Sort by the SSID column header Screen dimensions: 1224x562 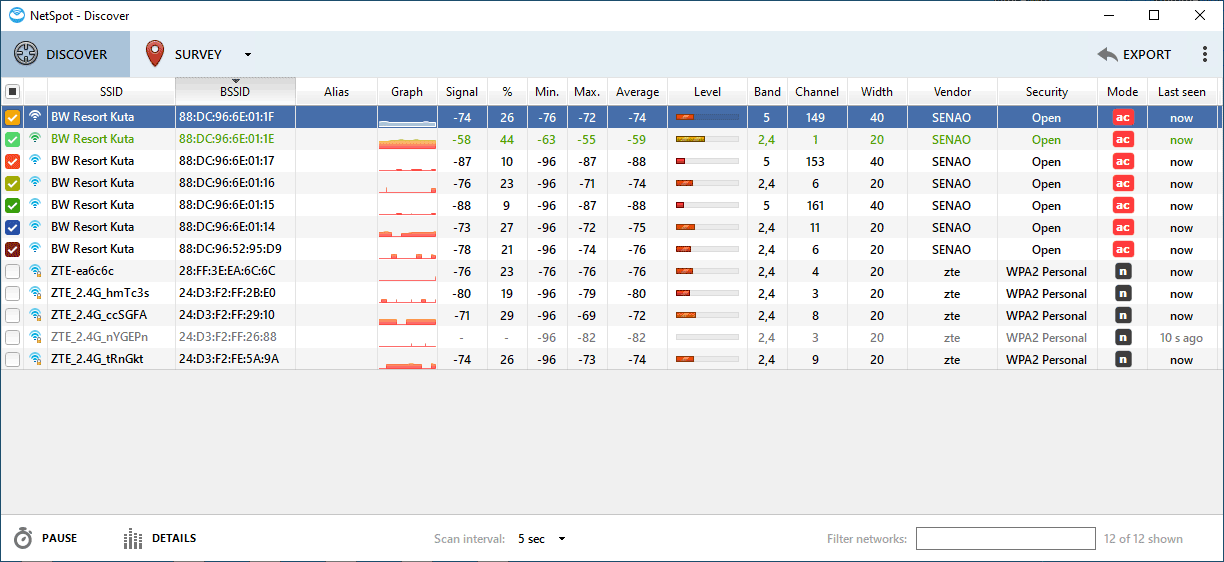click(x=111, y=91)
